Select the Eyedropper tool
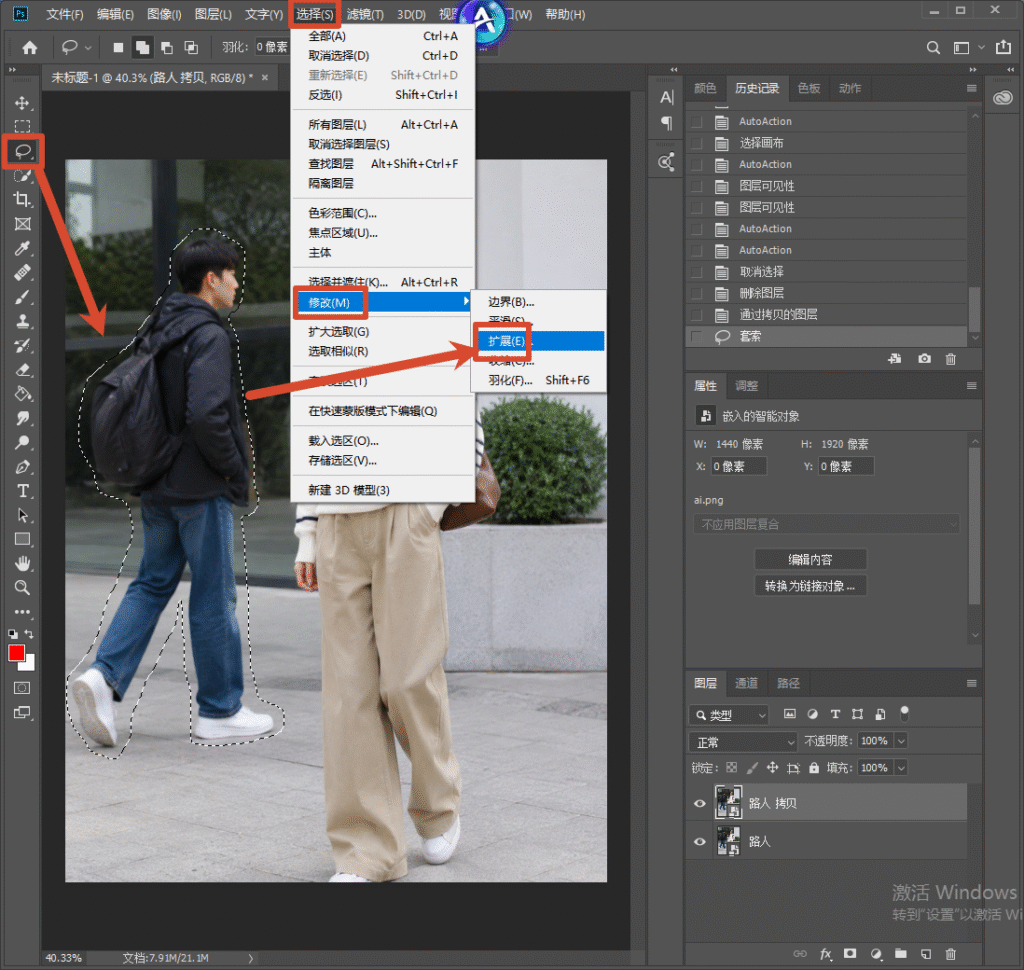This screenshot has width=1024, height=970. 22,248
